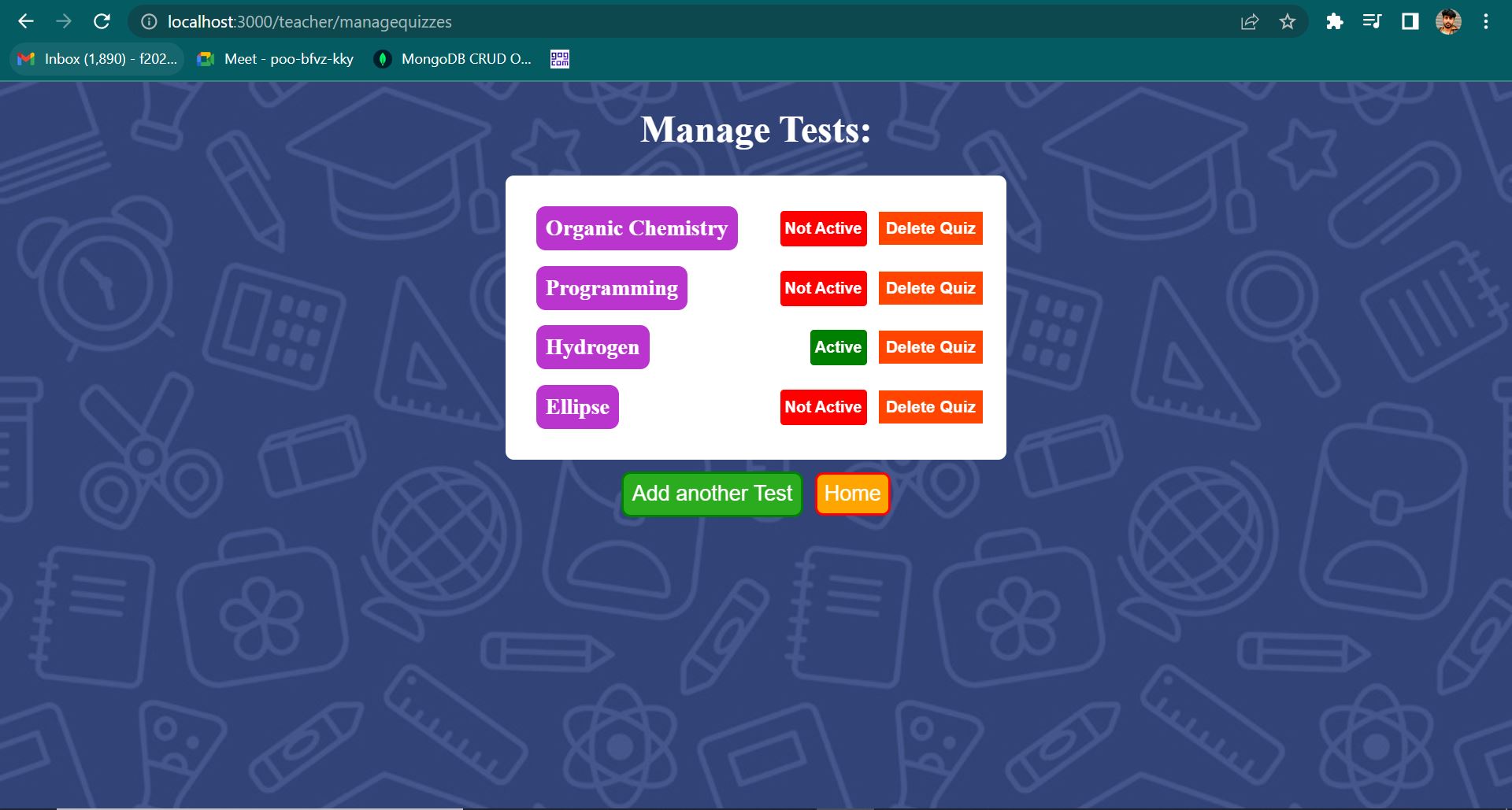1512x810 pixels.
Task: Open the Programming quiz
Action: point(612,288)
